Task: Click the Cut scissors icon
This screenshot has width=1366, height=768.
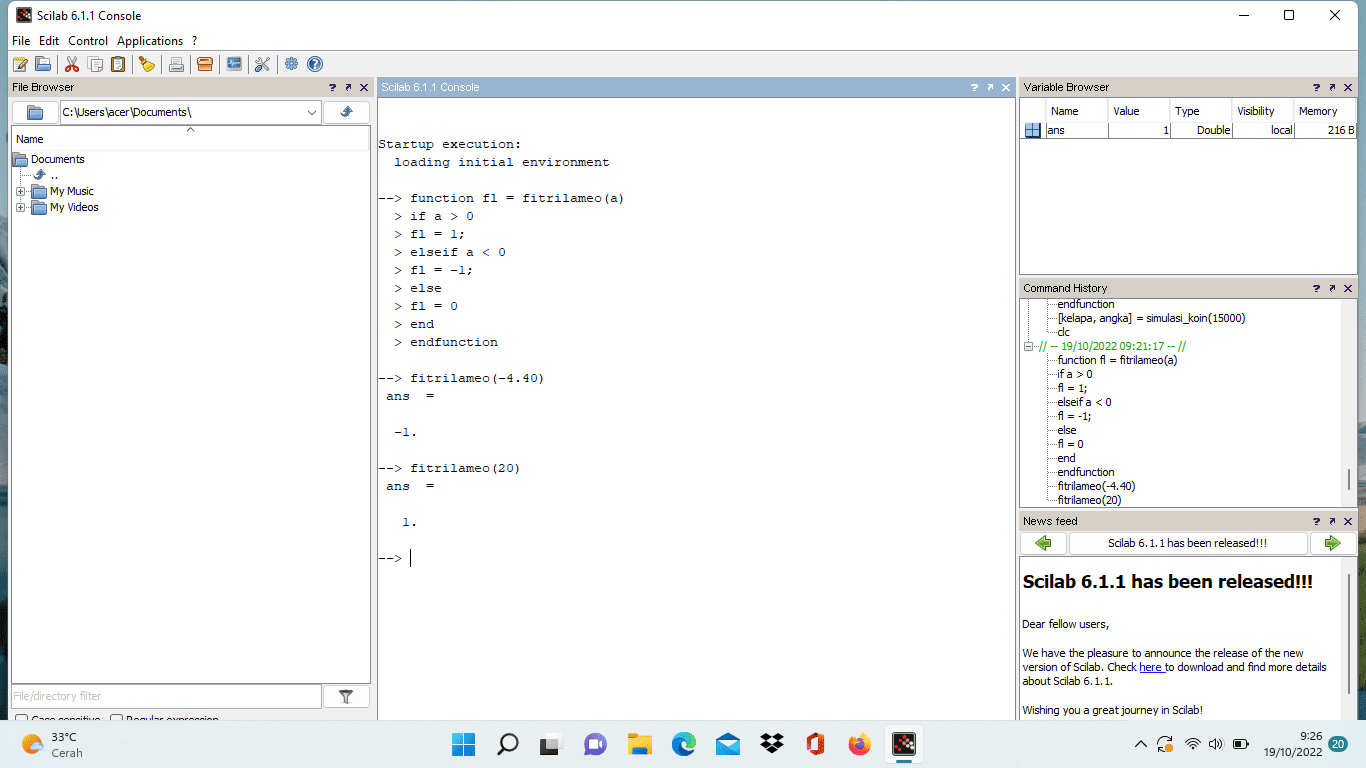Action: coord(72,64)
